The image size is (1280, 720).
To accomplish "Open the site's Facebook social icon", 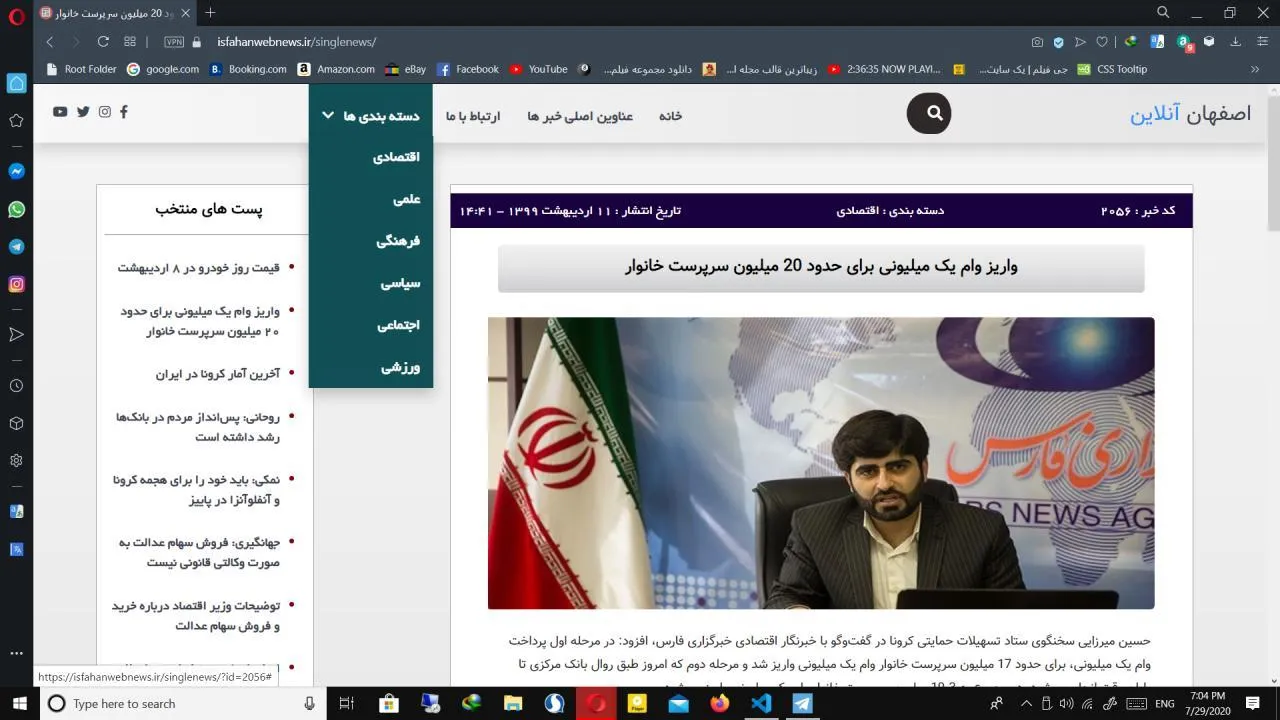I will pos(124,112).
